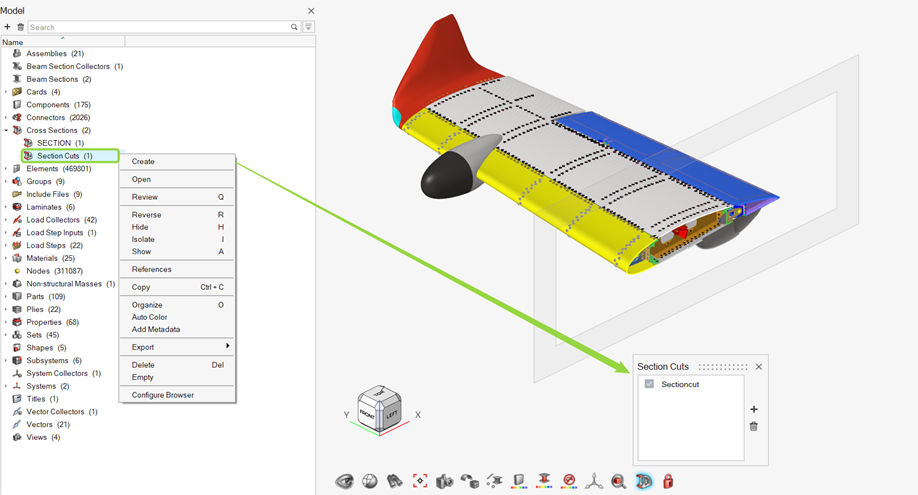This screenshot has width=918, height=495.
Task: Collapse the Cross Sections tree node
Action: point(6,130)
